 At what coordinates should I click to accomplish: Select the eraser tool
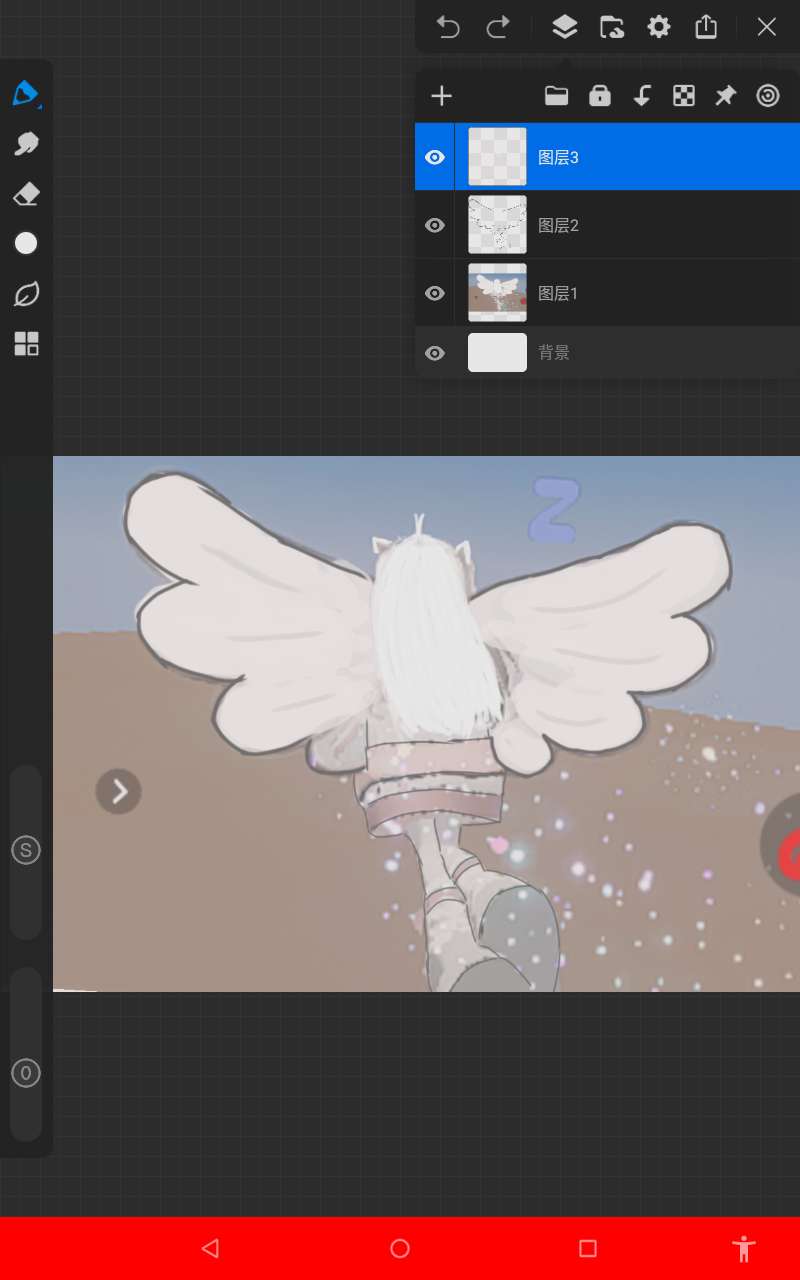point(26,194)
